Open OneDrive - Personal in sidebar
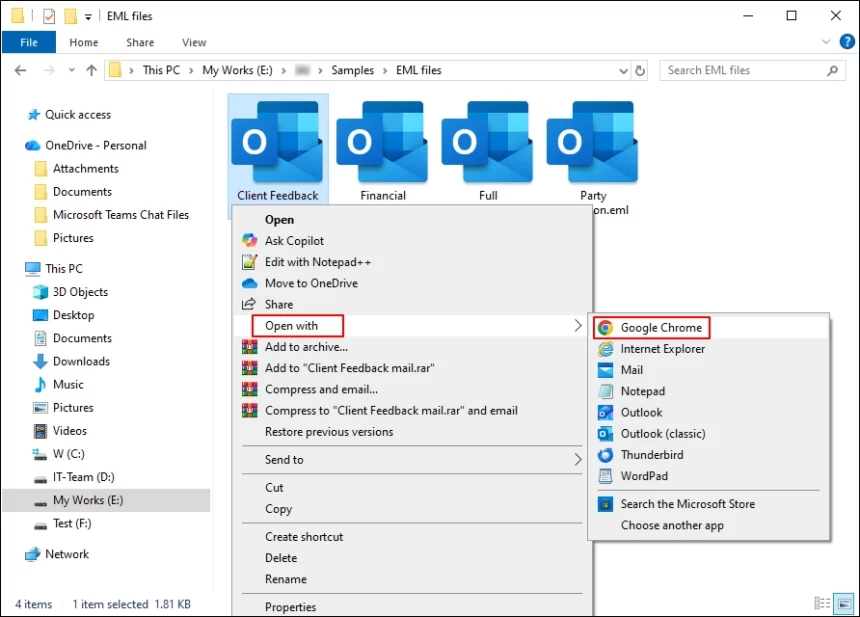Viewport: 860px width, 617px height. (x=95, y=145)
